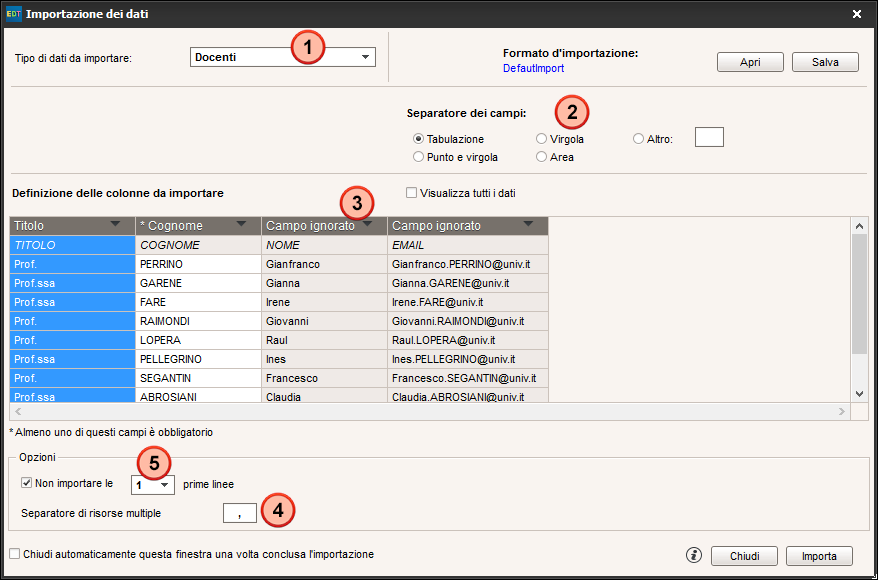Select the Area separator option
This screenshot has width=878, height=580.
[541, 157]
